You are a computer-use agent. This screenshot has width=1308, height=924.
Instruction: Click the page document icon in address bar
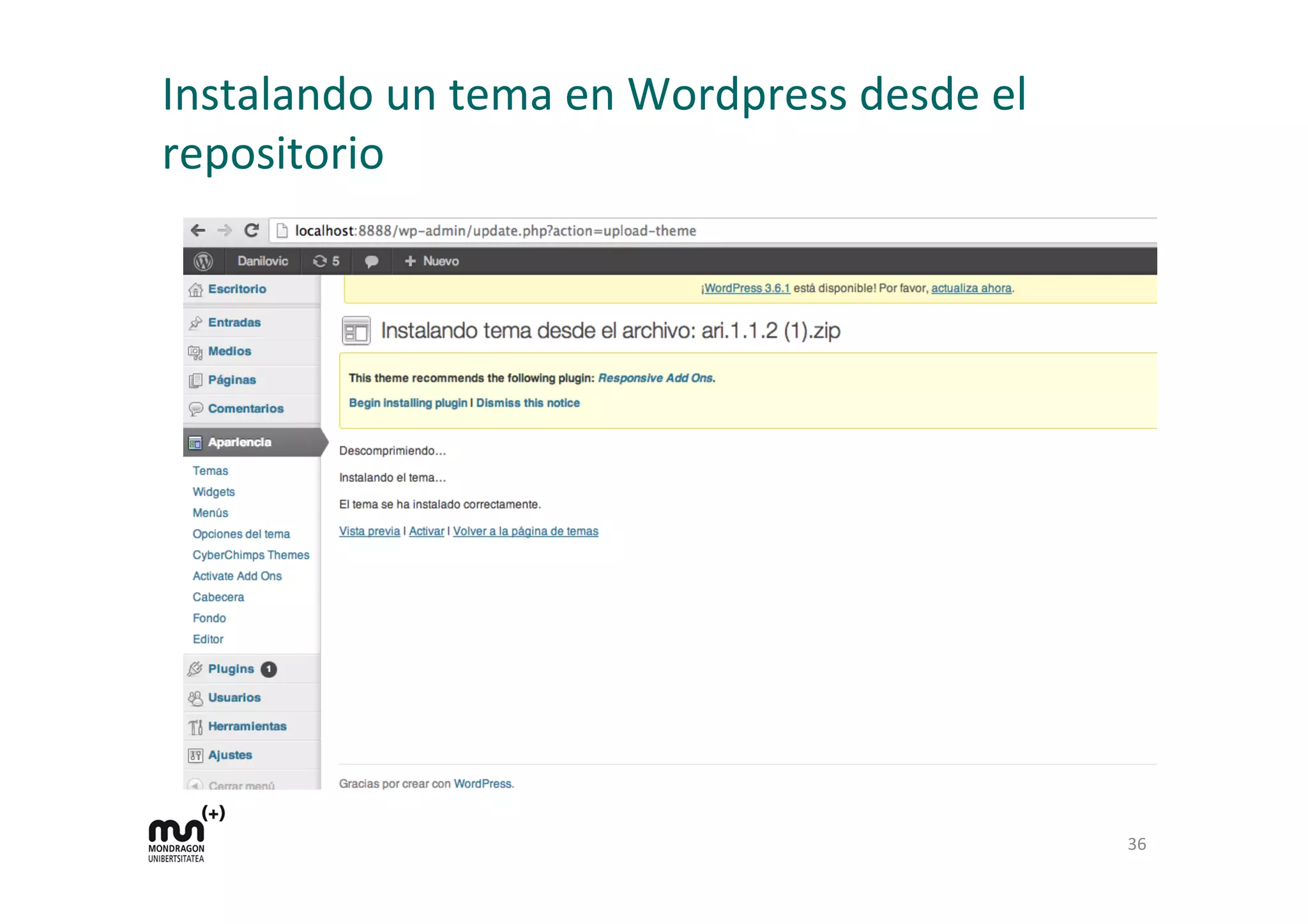pos(282,231)
